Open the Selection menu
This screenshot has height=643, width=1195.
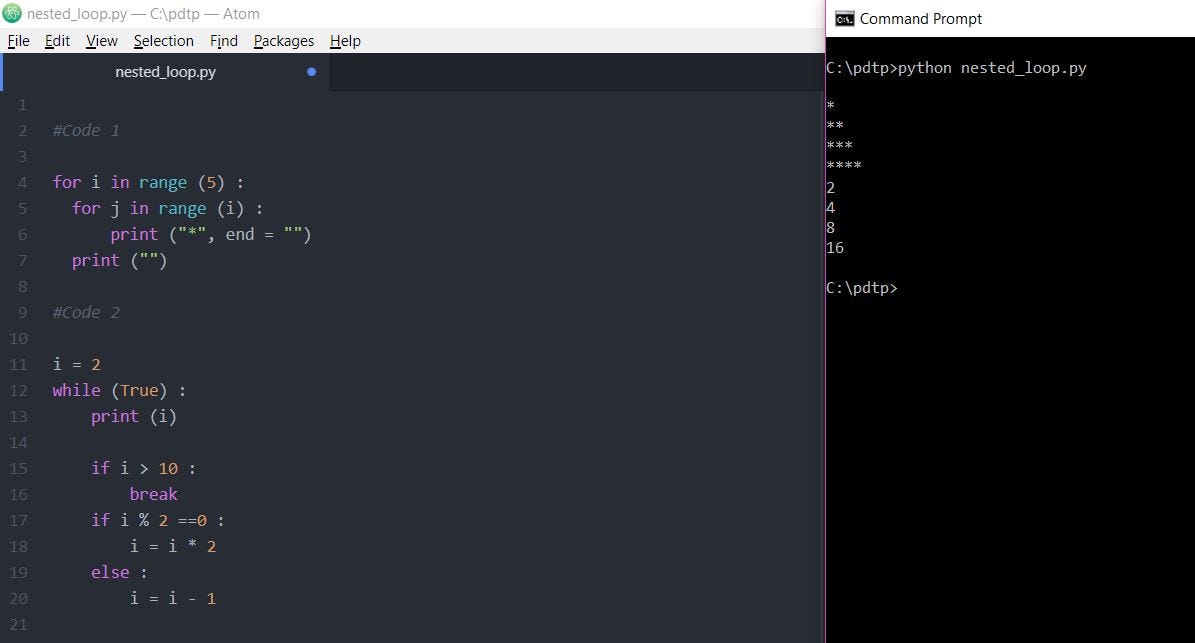pyautogui.click(x=163, y=41)
